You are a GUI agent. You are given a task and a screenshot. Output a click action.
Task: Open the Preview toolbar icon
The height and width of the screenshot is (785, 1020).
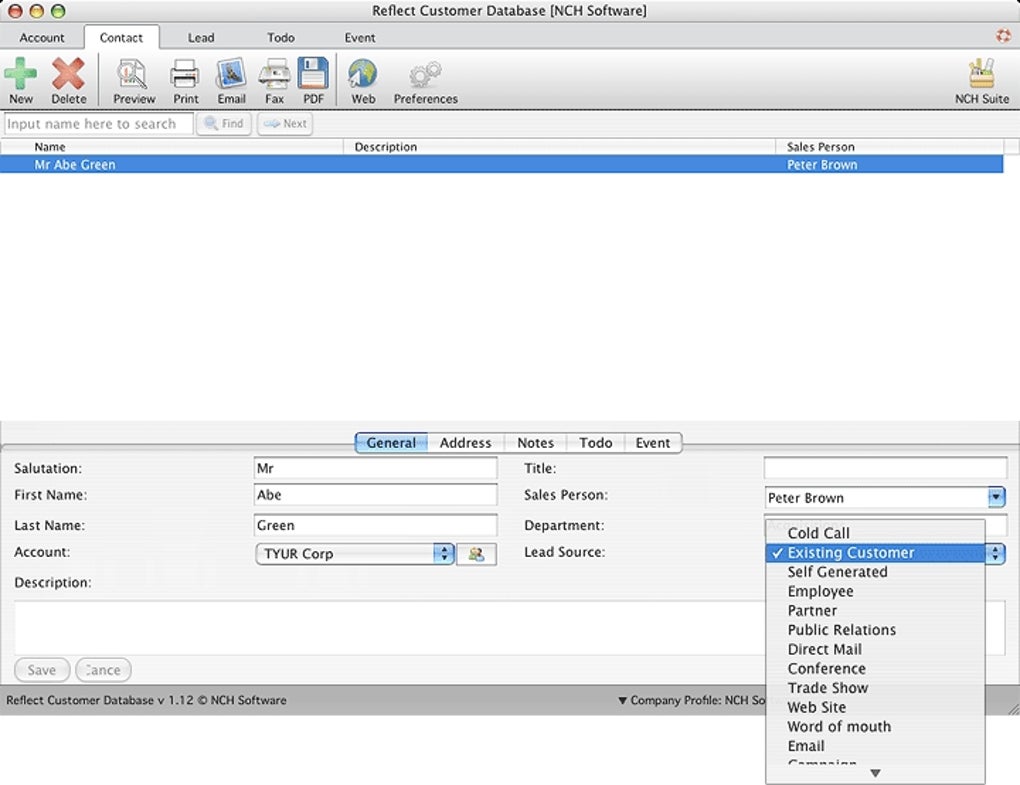click(x=134, y=81)
